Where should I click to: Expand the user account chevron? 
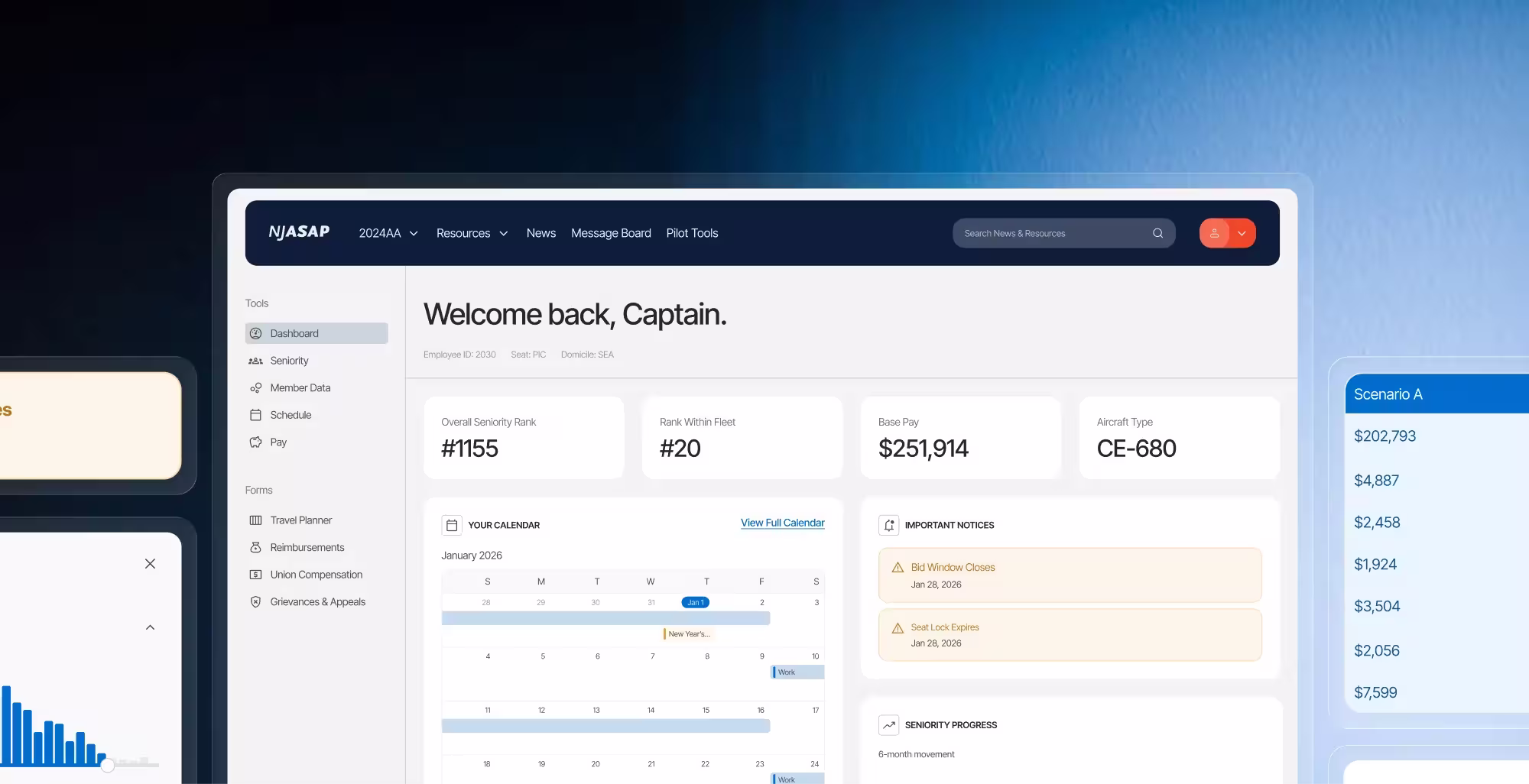click(x=1242, y=233)
